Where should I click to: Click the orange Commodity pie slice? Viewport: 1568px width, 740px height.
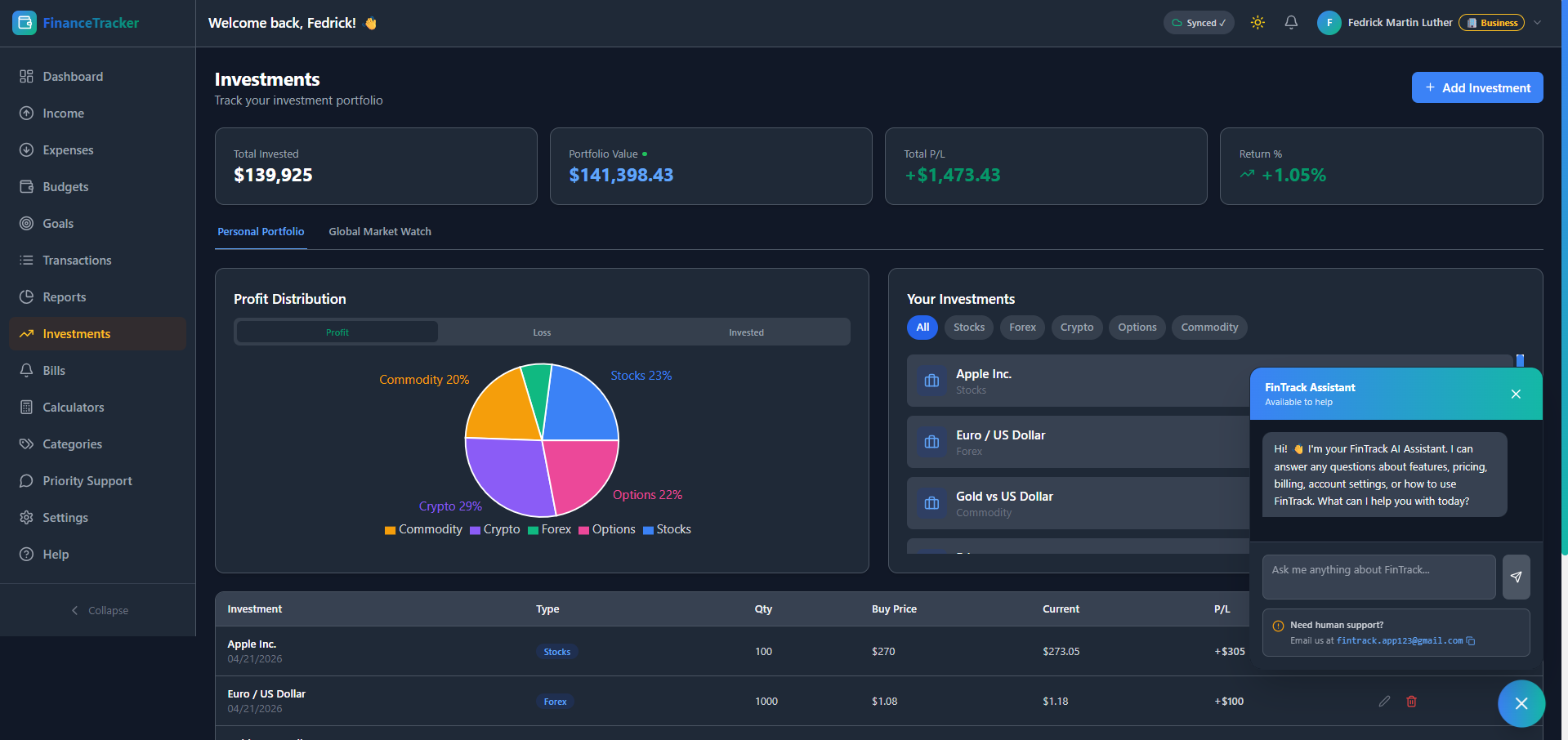[507, 408]
